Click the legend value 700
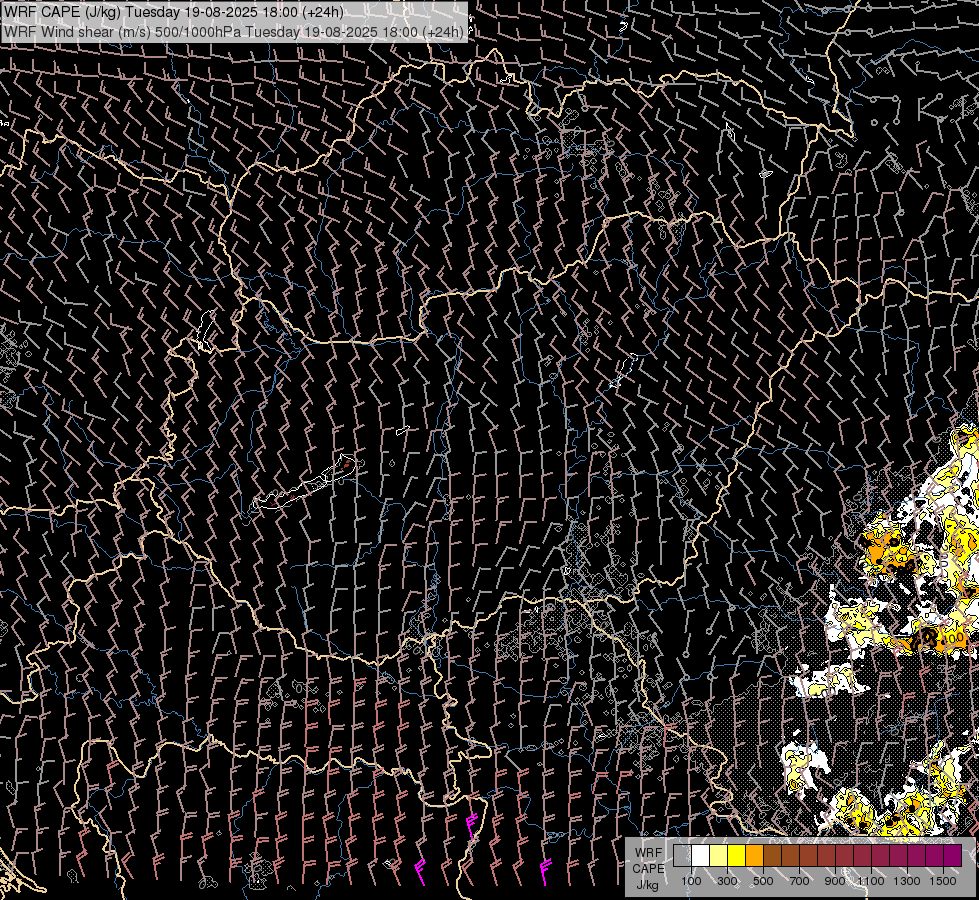The width and height of the screenshot is (979, 900). click(x=799, y=881)
